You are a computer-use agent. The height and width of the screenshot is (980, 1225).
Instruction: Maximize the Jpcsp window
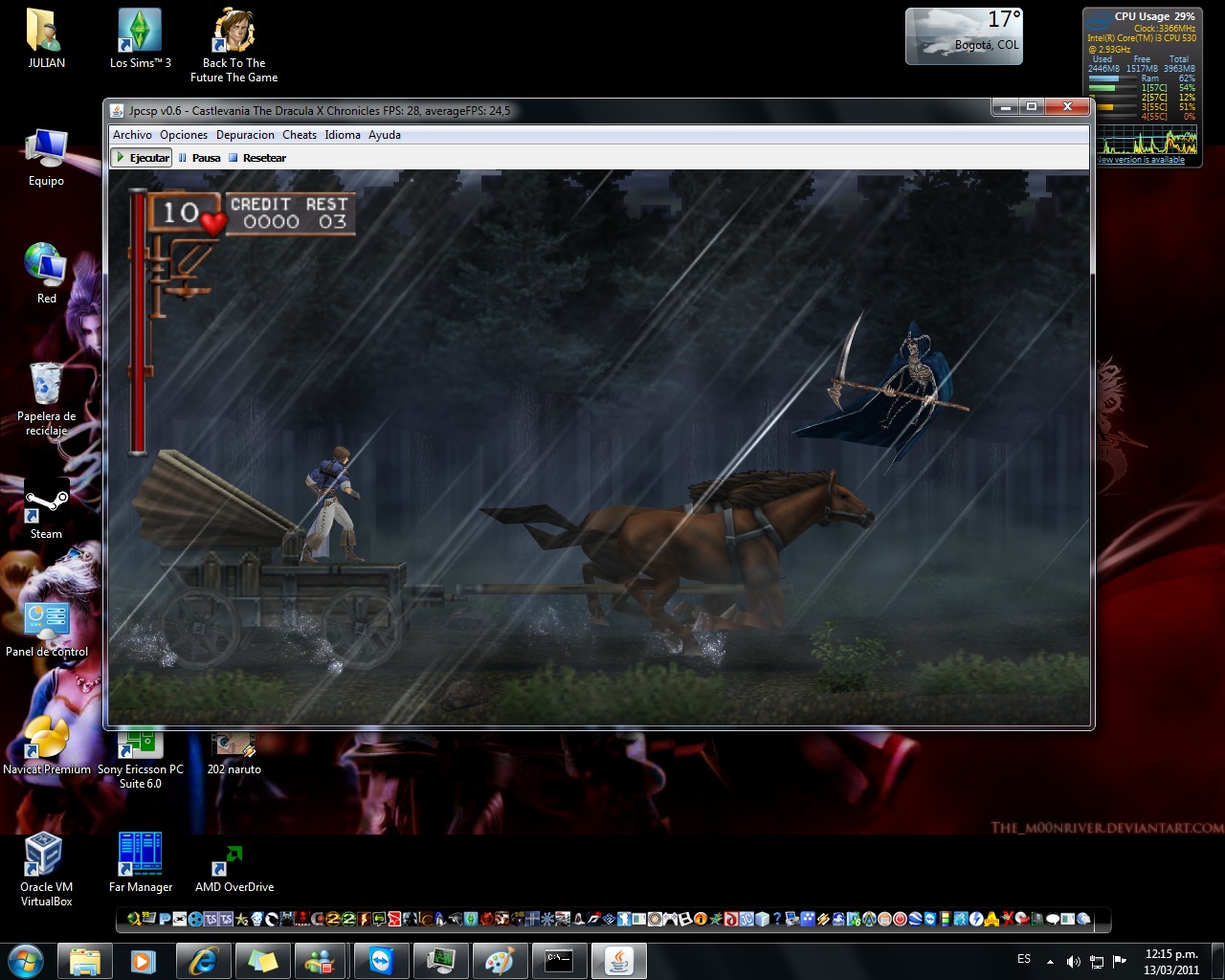(x=1032, y=107)
